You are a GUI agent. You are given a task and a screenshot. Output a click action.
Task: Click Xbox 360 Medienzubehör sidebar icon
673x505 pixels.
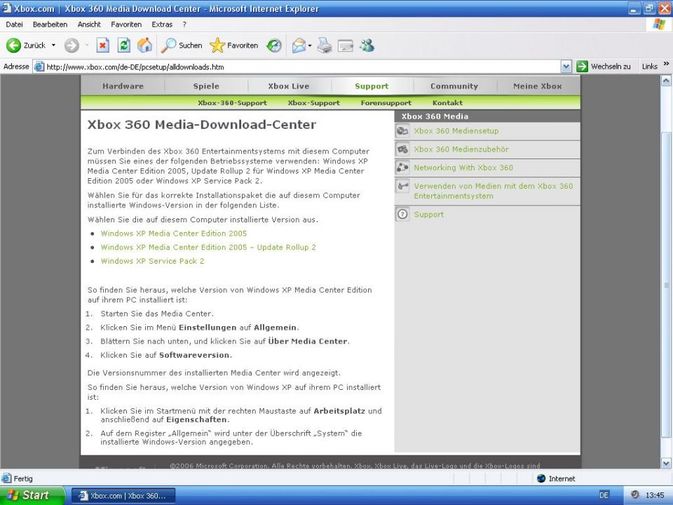(x=403, y=149)
